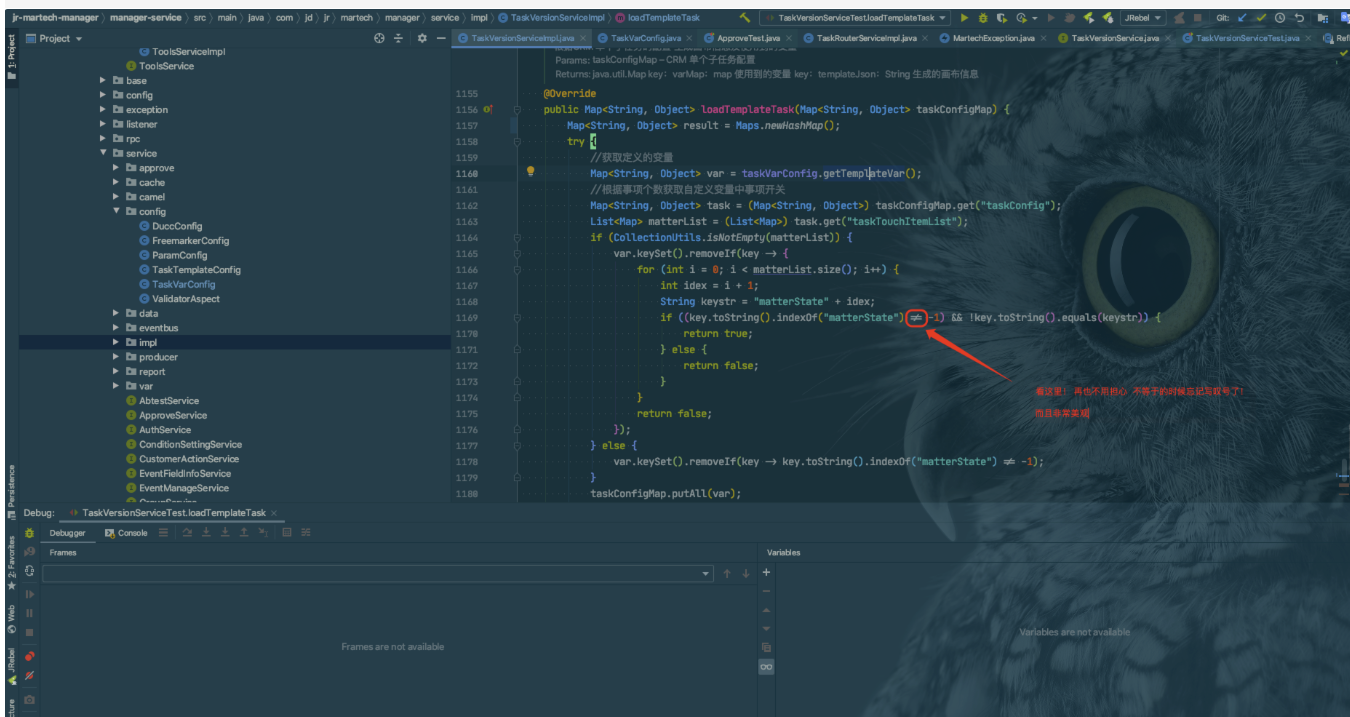Open the JRebel dropdown in the toolbar
This screenshot has width=1350, height=717.
coord(1142,18)
